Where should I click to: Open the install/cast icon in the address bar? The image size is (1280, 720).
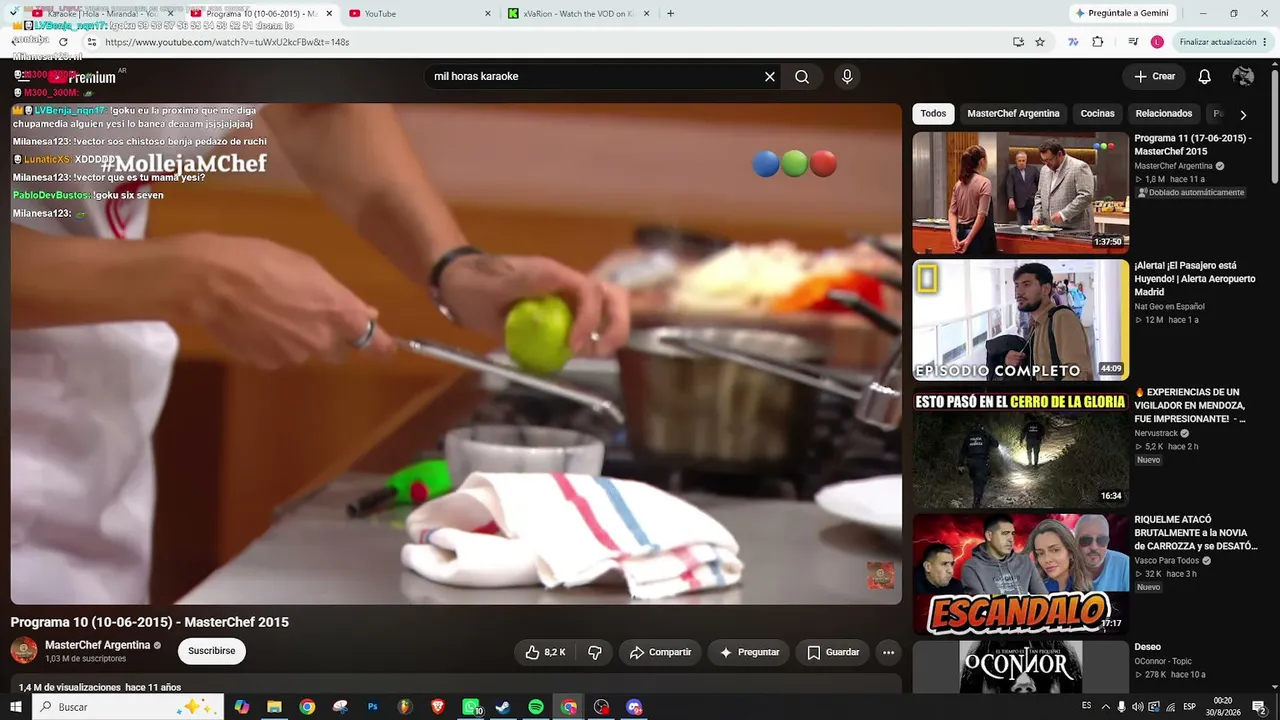[x=1018, y=42]
